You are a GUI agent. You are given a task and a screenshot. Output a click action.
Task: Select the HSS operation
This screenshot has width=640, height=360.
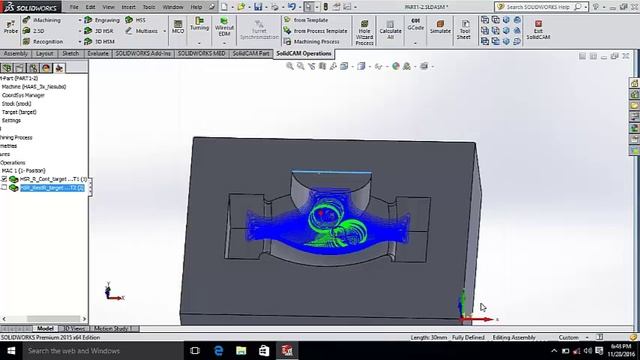point(136,20)
